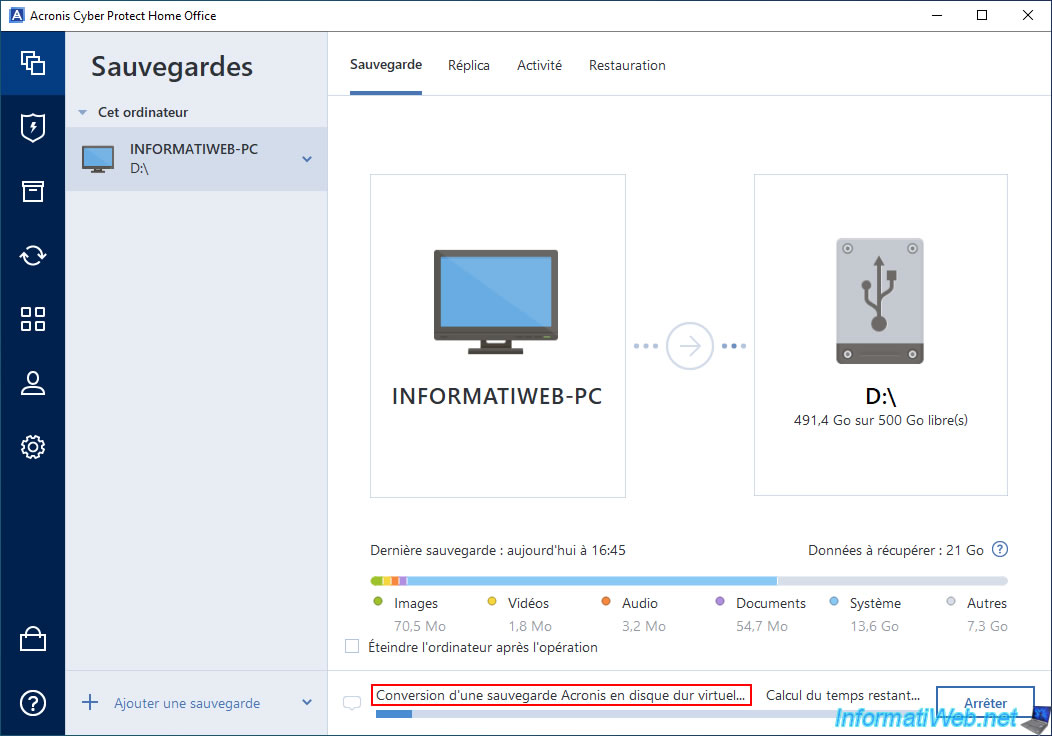Open the store shopping bag icon

tap(32, 639)
